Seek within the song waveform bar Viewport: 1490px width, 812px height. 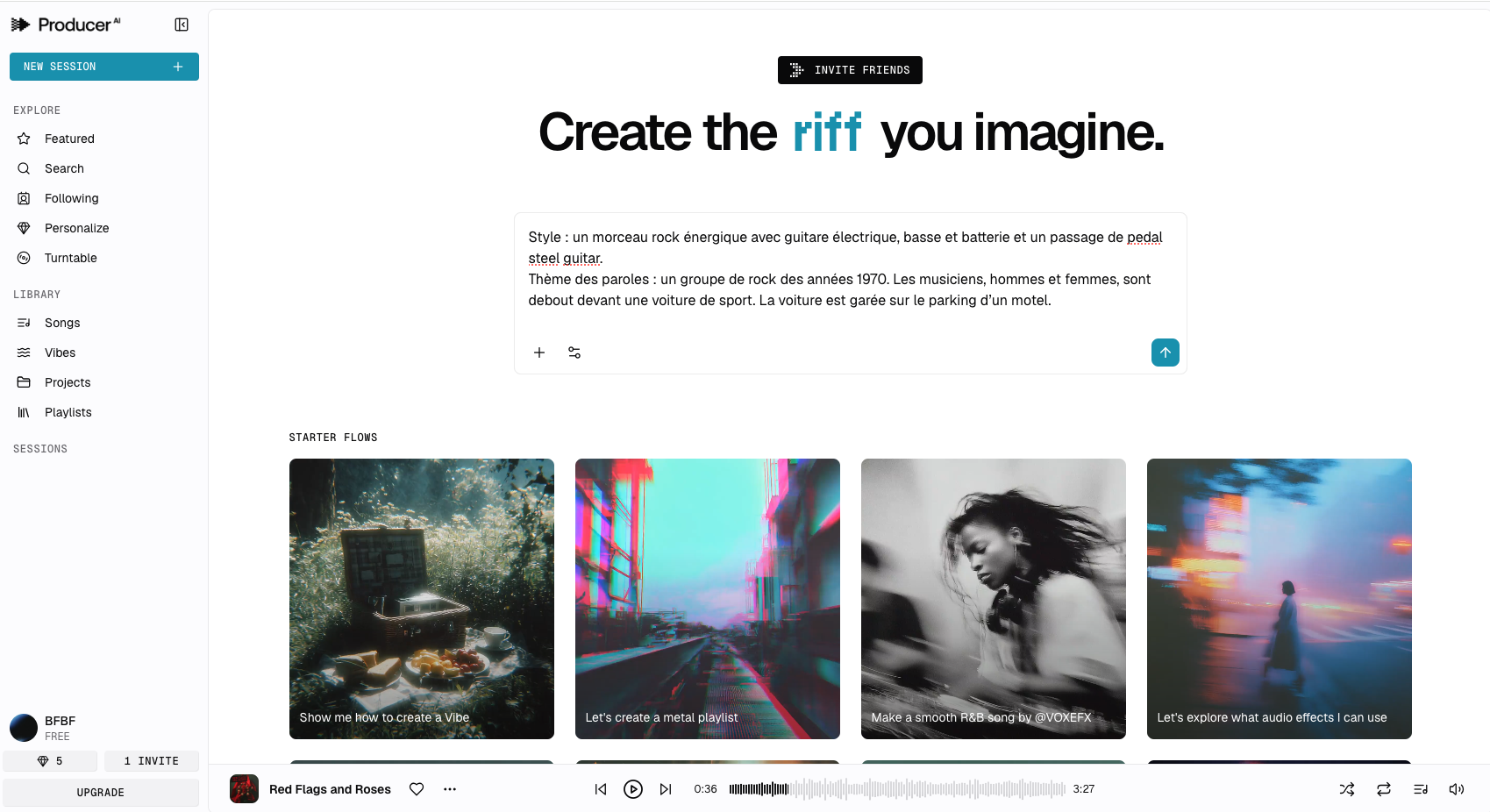tap(896, 789)
